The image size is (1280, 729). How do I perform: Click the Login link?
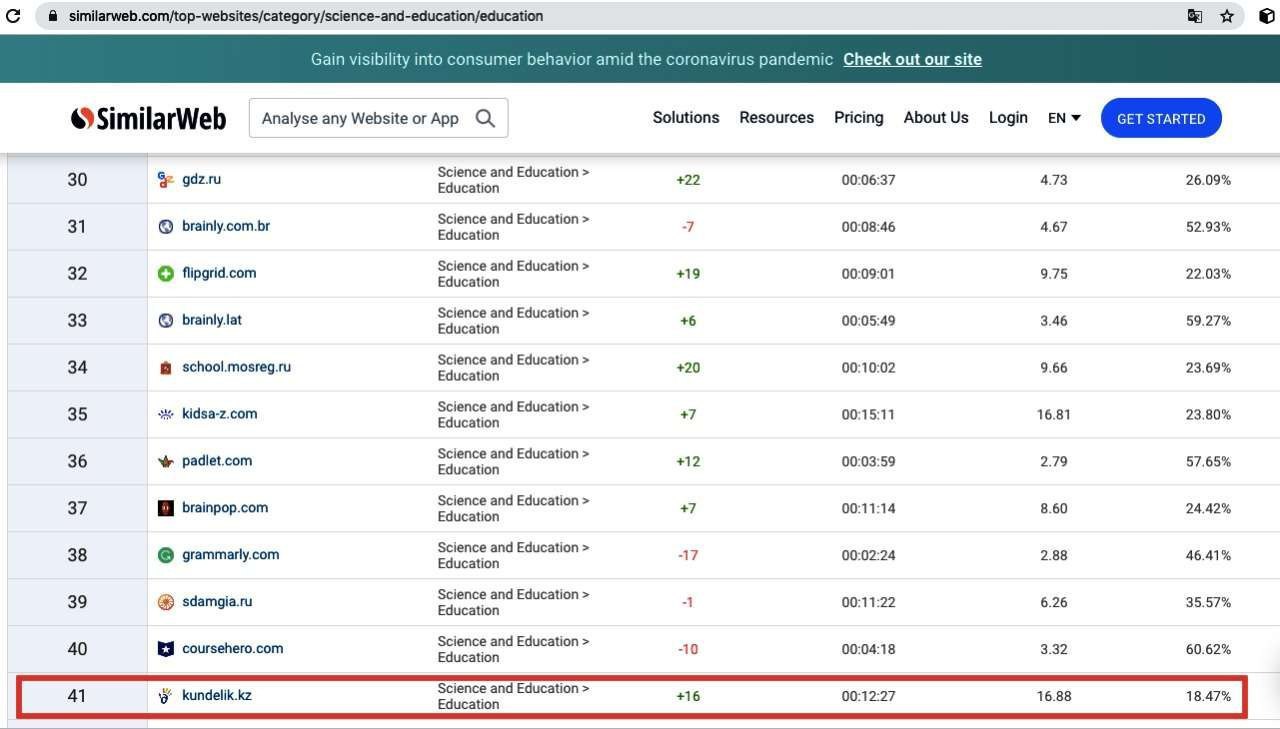click(1008, 118)
